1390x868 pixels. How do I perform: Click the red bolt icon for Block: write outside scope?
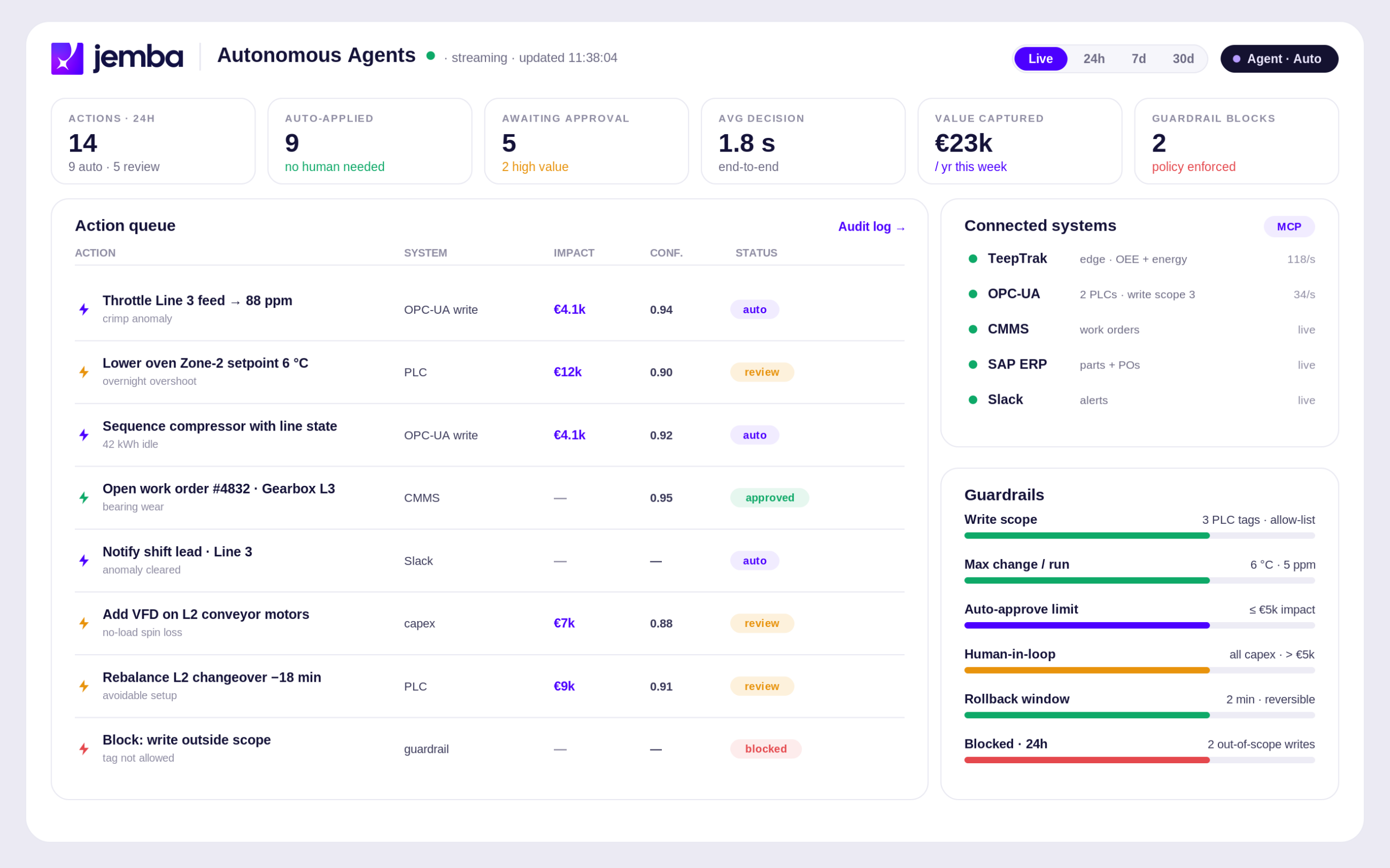point(84,749)
